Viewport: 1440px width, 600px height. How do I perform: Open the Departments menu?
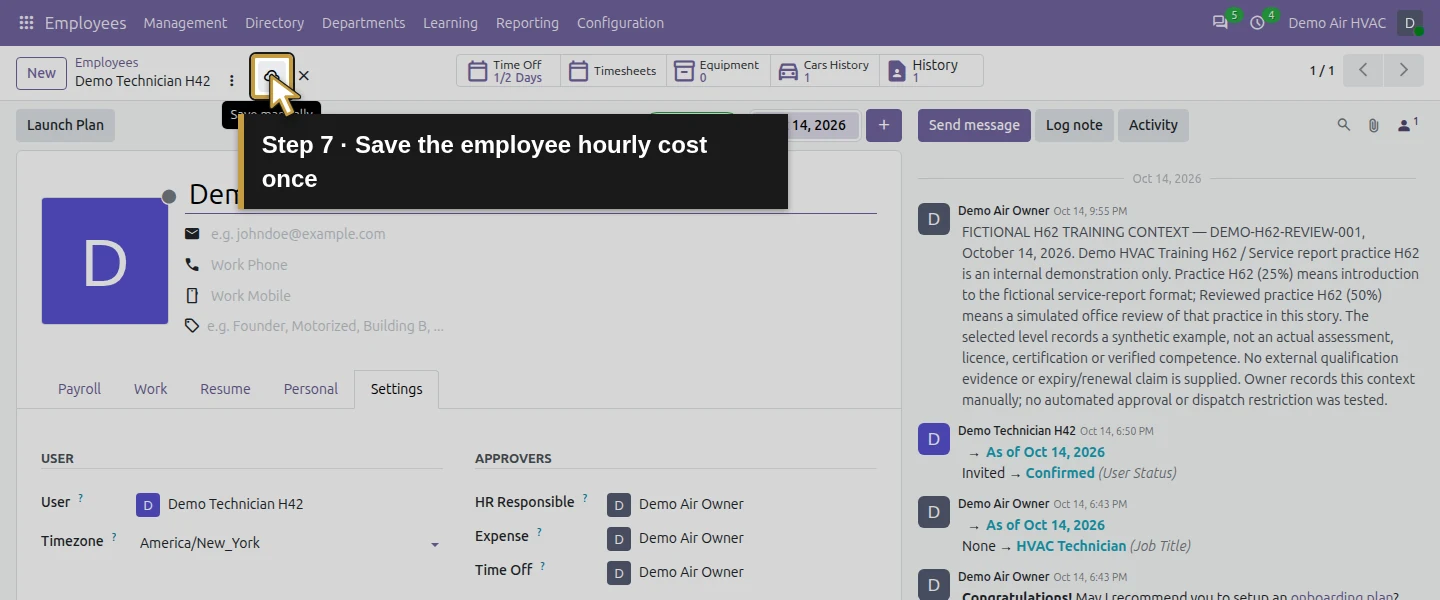tap(364, 23)
